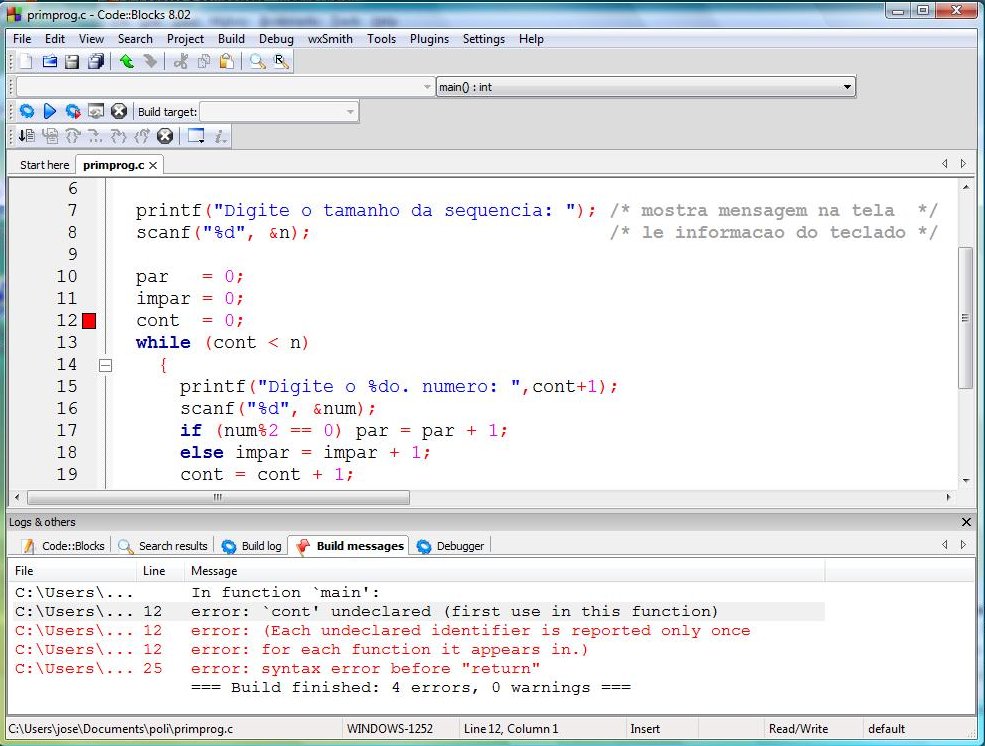
Task: Toggle the breakpoint marker on line 12
Action: click(x=89, y=321)
